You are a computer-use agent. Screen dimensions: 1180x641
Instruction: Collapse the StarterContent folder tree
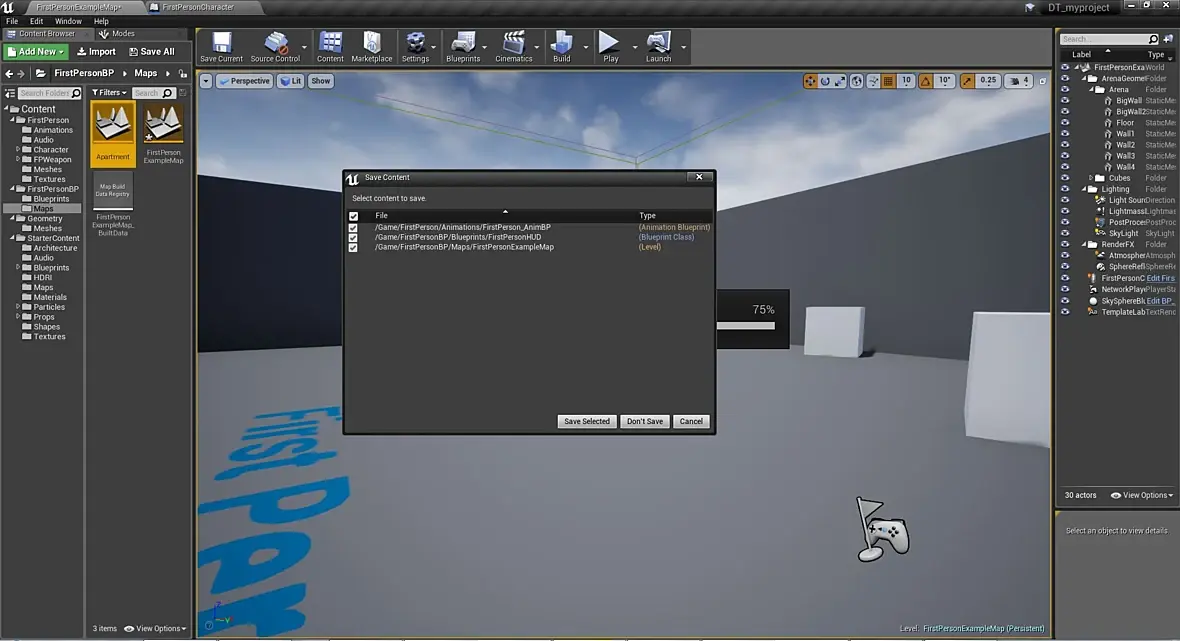pyautogui.click(x=12, y=238)
